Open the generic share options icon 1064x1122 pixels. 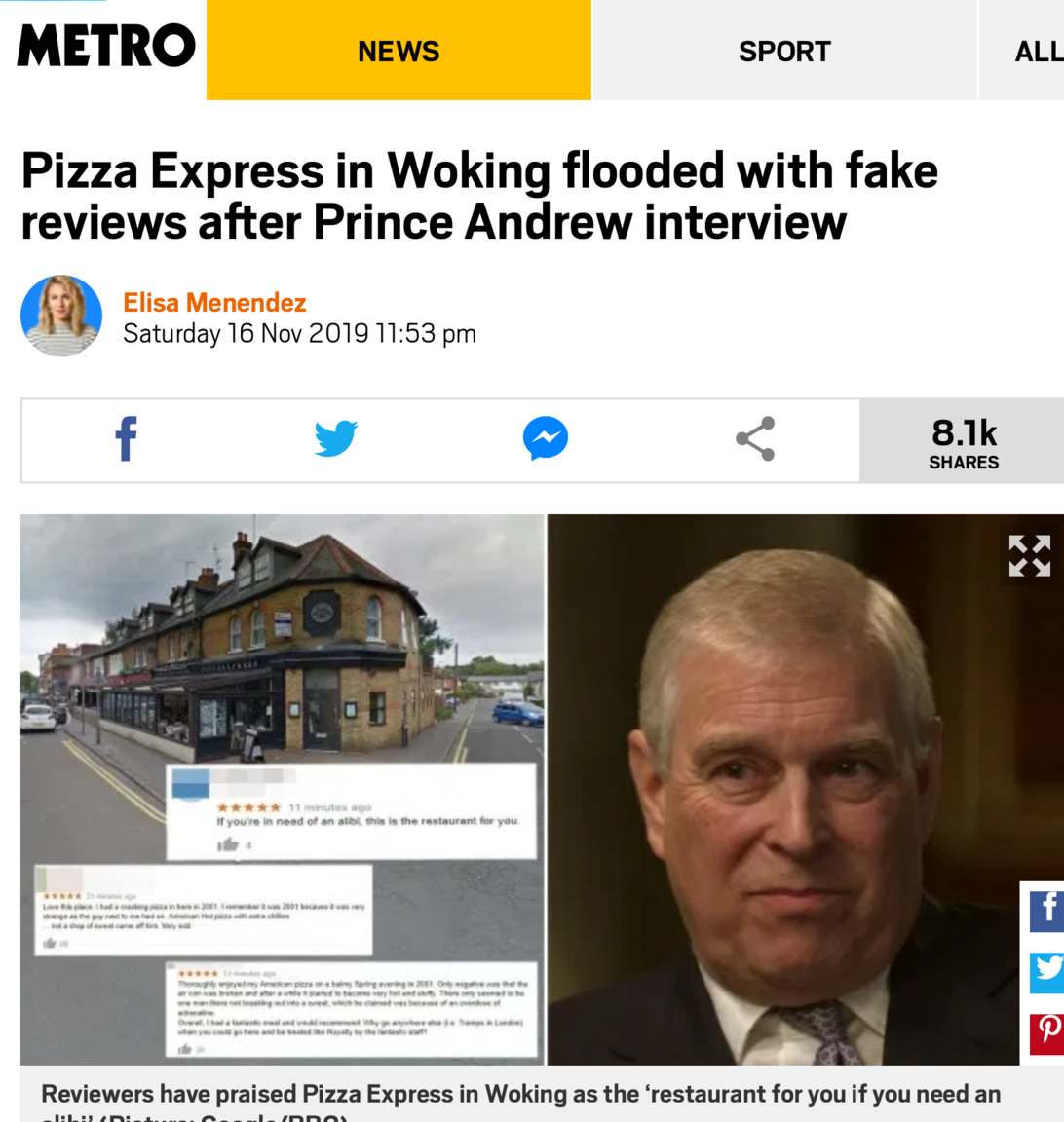click(755, 438)
